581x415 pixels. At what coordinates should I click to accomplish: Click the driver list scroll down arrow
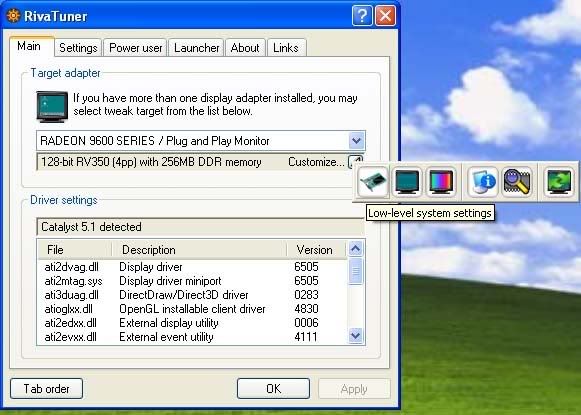[356, 336]
